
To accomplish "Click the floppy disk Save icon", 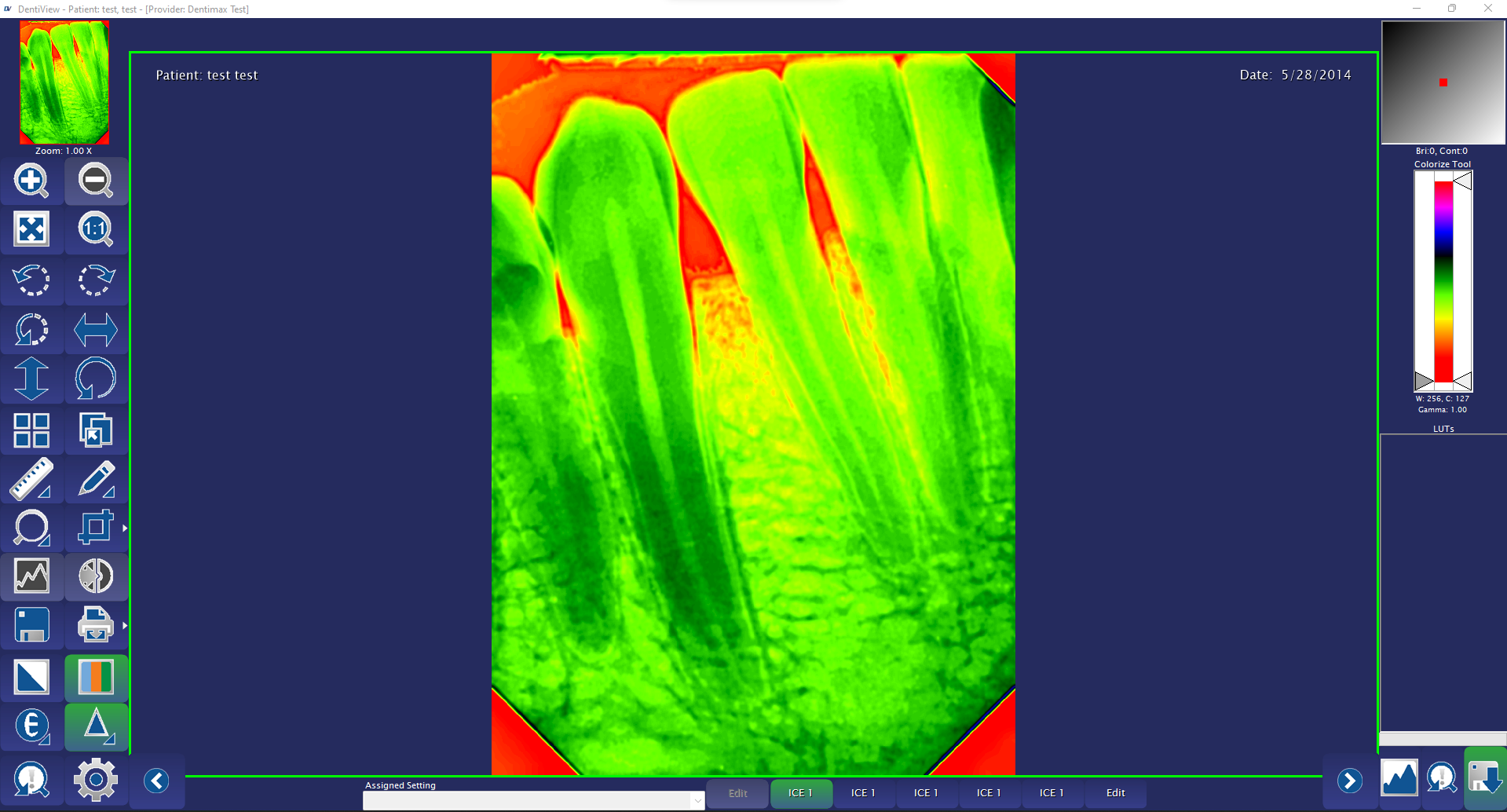I will (x=31, y=626).
